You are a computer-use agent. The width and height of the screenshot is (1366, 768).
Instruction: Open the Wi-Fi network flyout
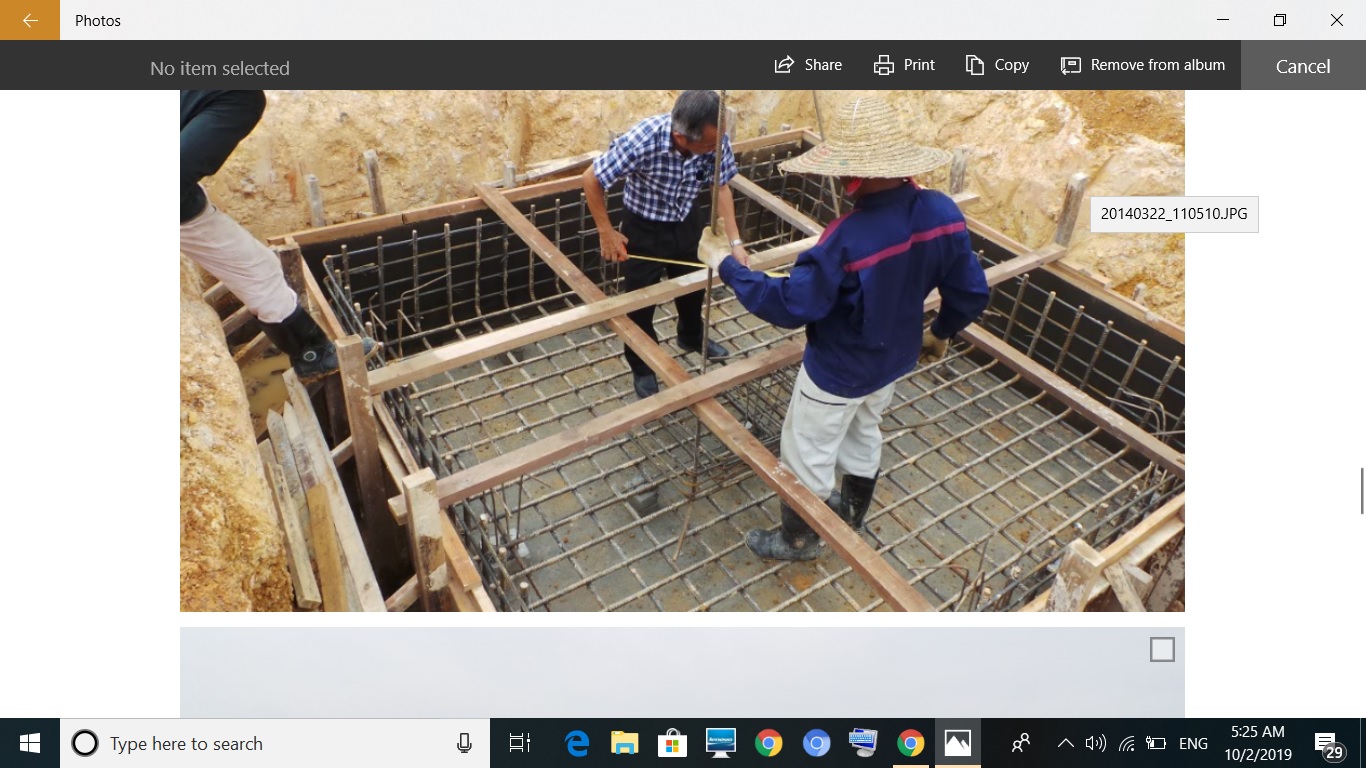1127,743
